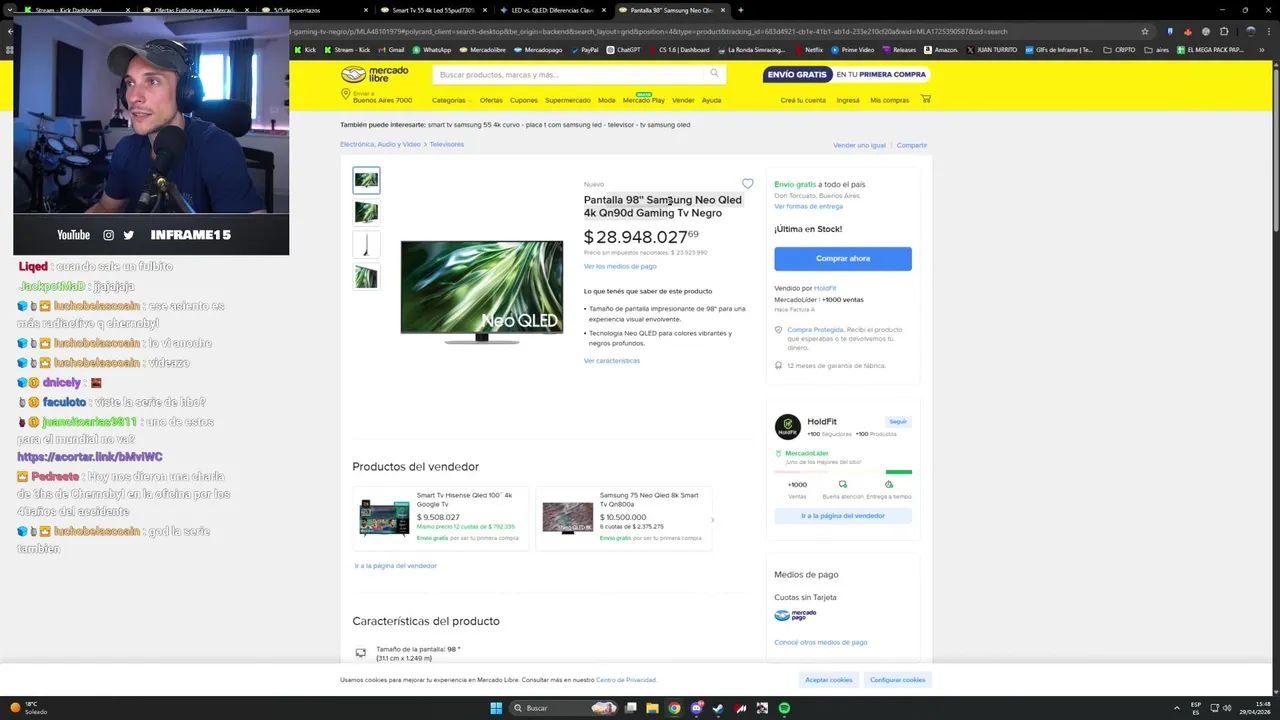The width and height of the screenshot is (1280, 720).
Task: Open the Ofertas menu item
Action: (491, 100)
